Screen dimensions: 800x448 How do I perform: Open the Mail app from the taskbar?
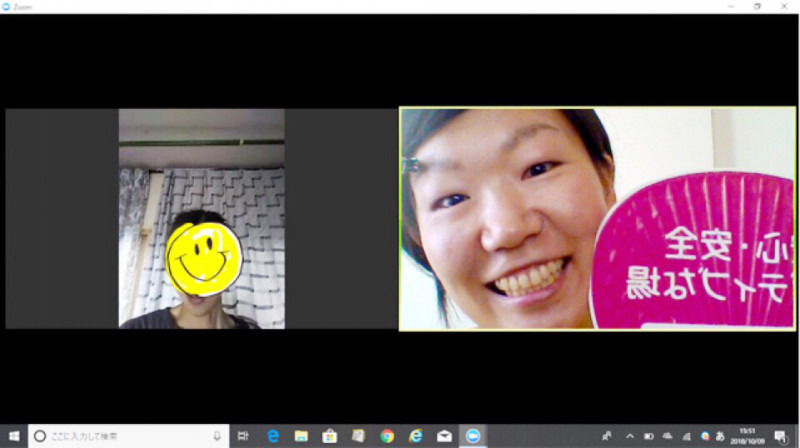pos(444,436)
